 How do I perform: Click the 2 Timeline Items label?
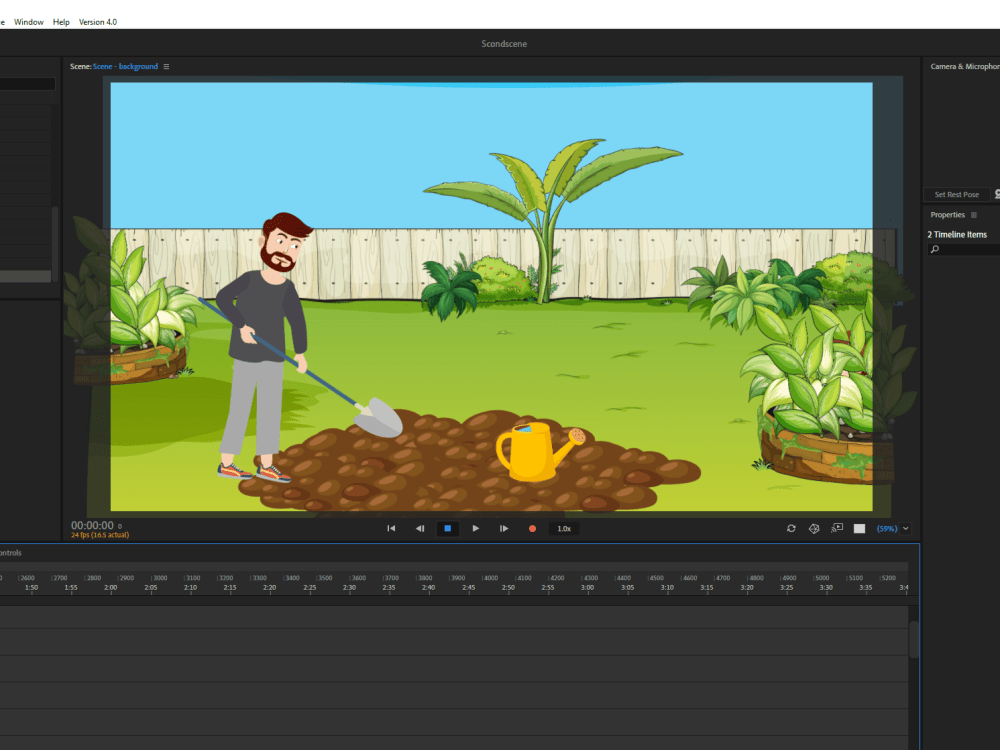click(x=957, y=235)
